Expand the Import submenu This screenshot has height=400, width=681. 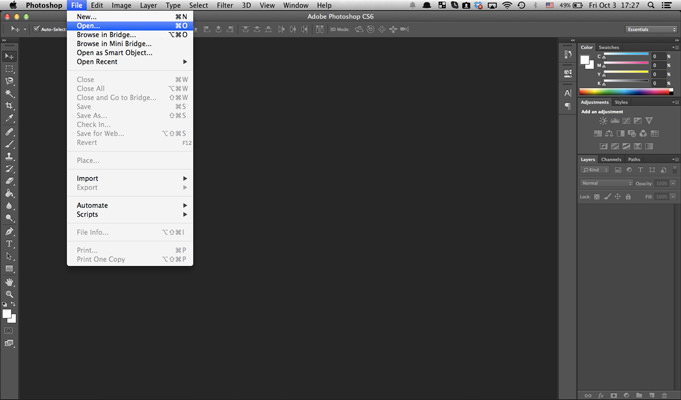[x=130, y=179]
